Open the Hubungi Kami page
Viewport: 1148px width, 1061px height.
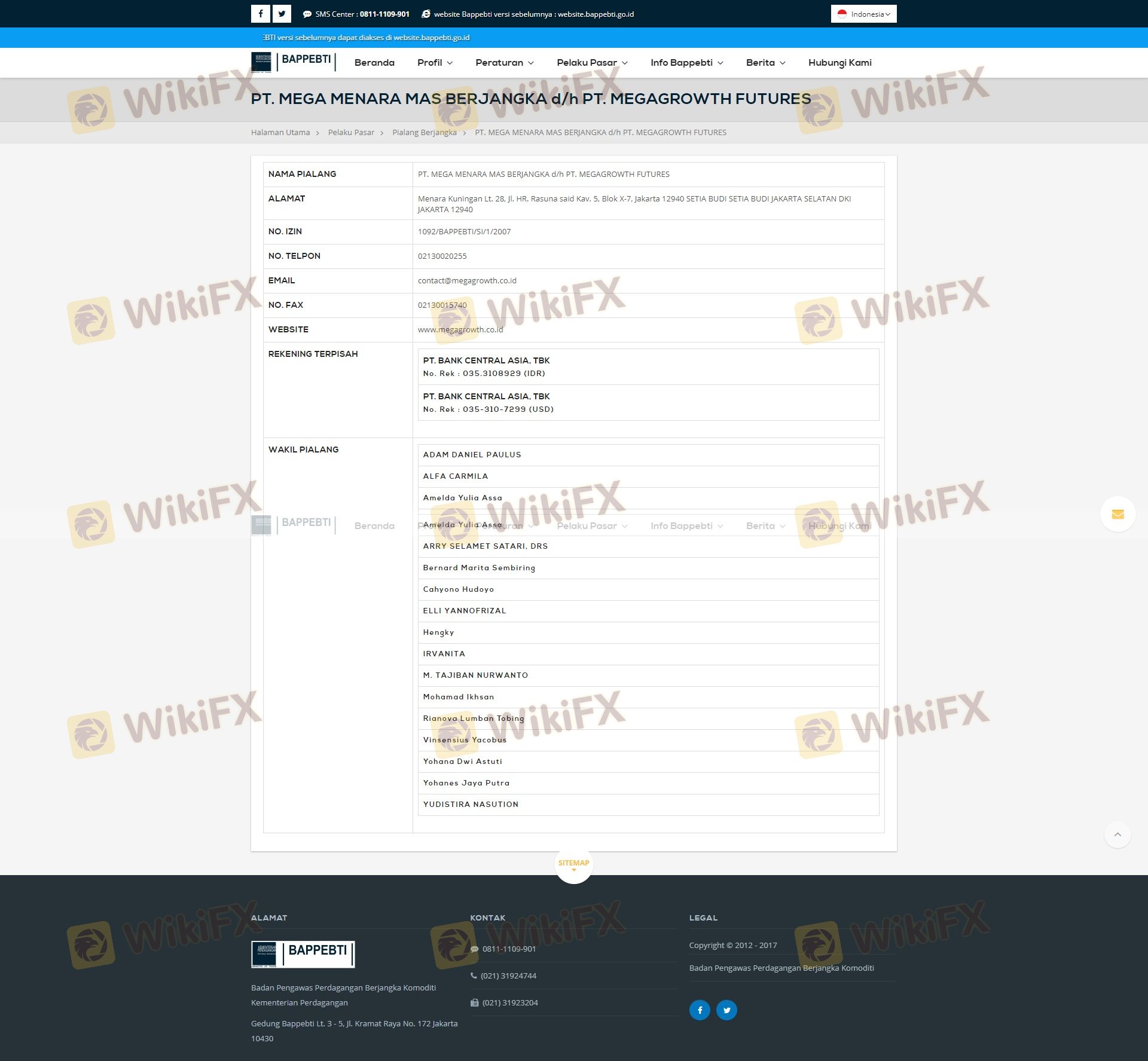coord(839,63)
